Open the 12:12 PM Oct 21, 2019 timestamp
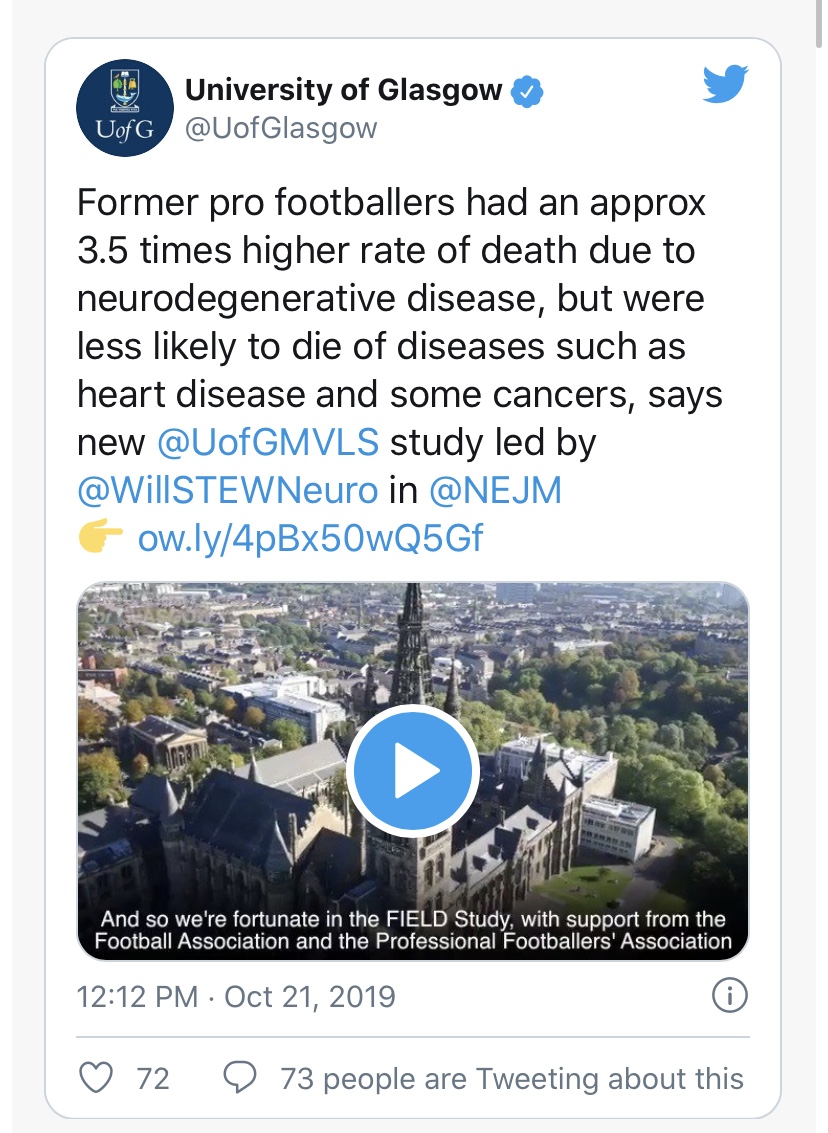Viewport: 828px width, 1133px height. coord(236,997)
